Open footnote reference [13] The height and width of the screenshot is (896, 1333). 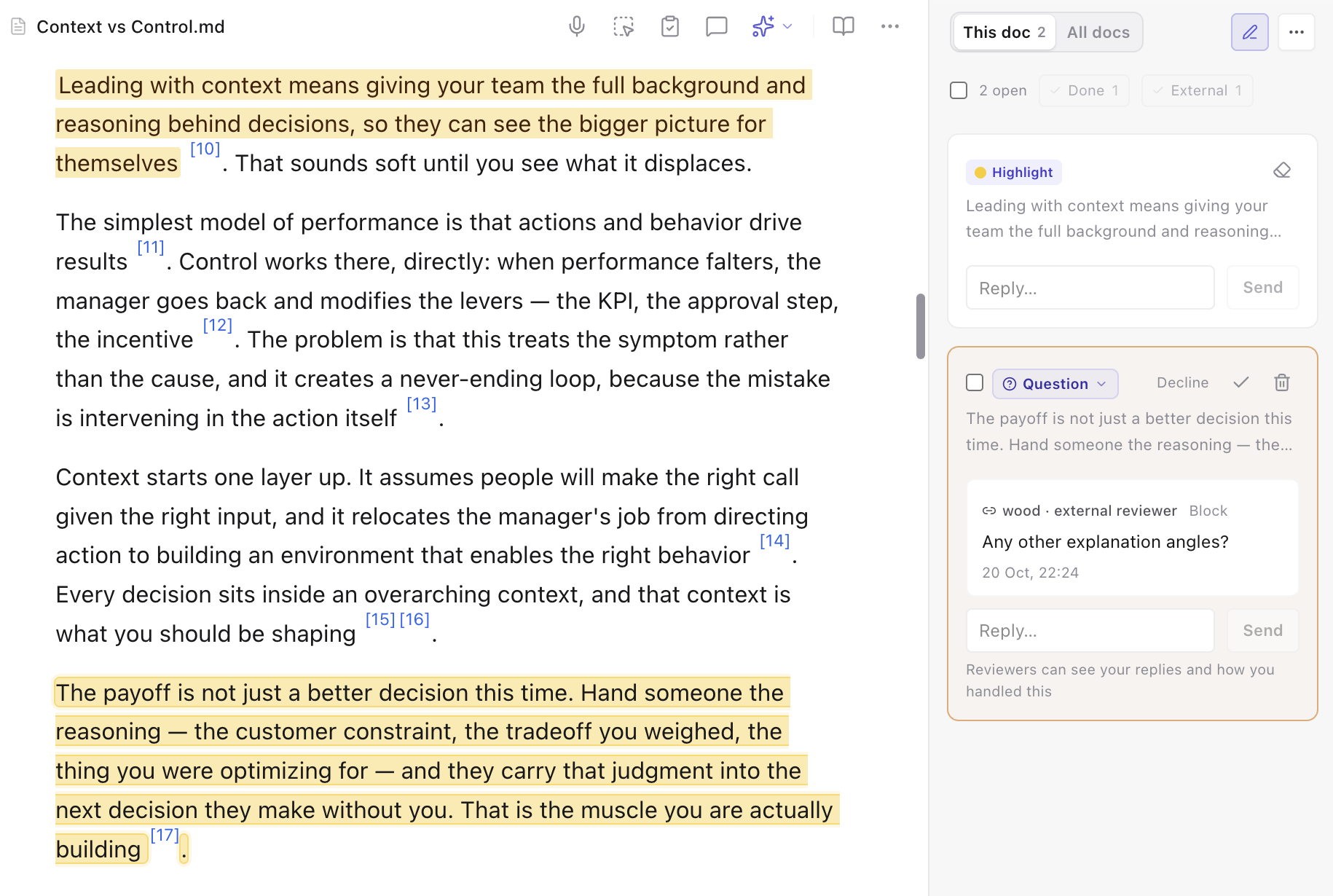(421, 404)
